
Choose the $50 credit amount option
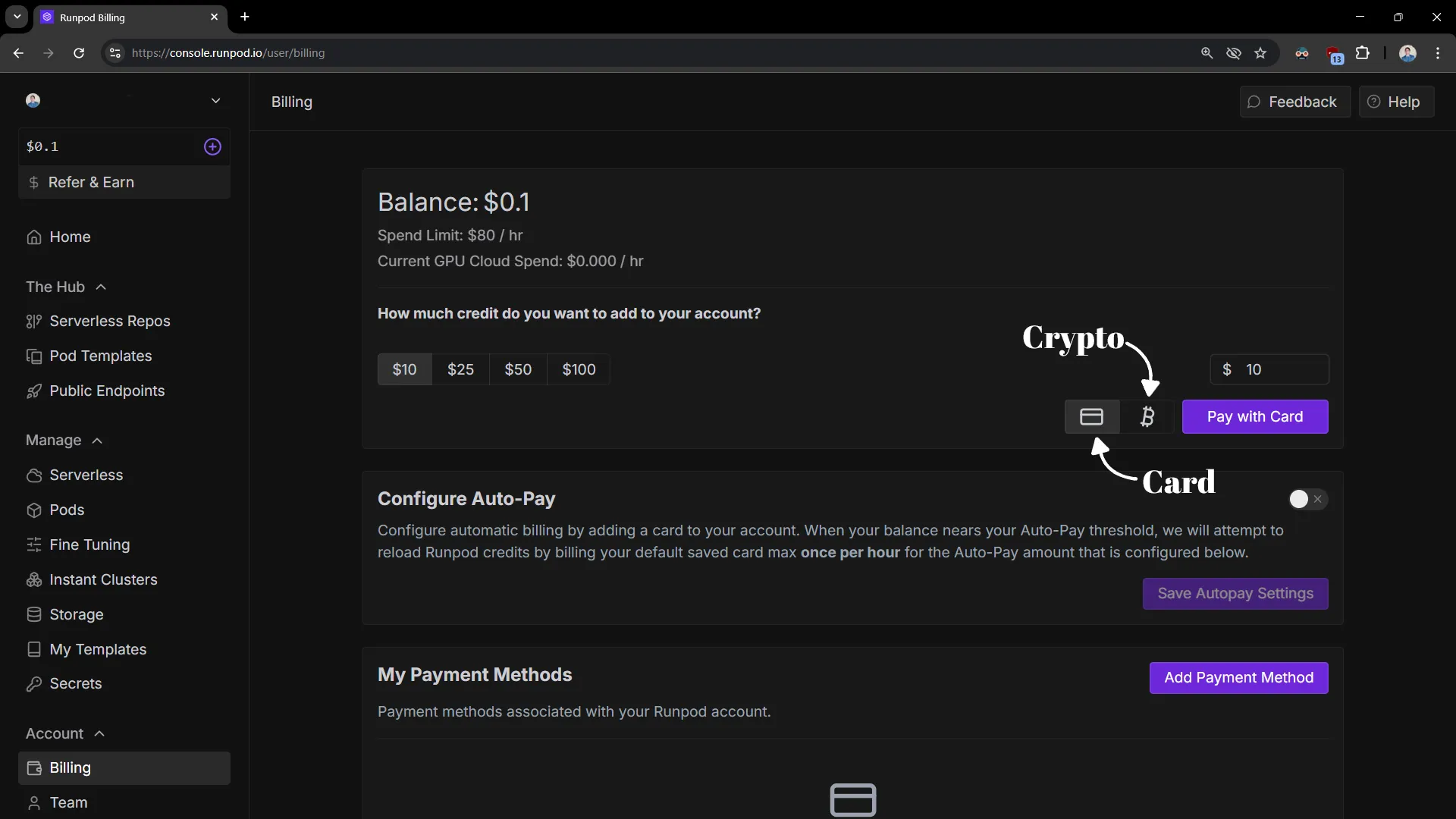point(518,369)
